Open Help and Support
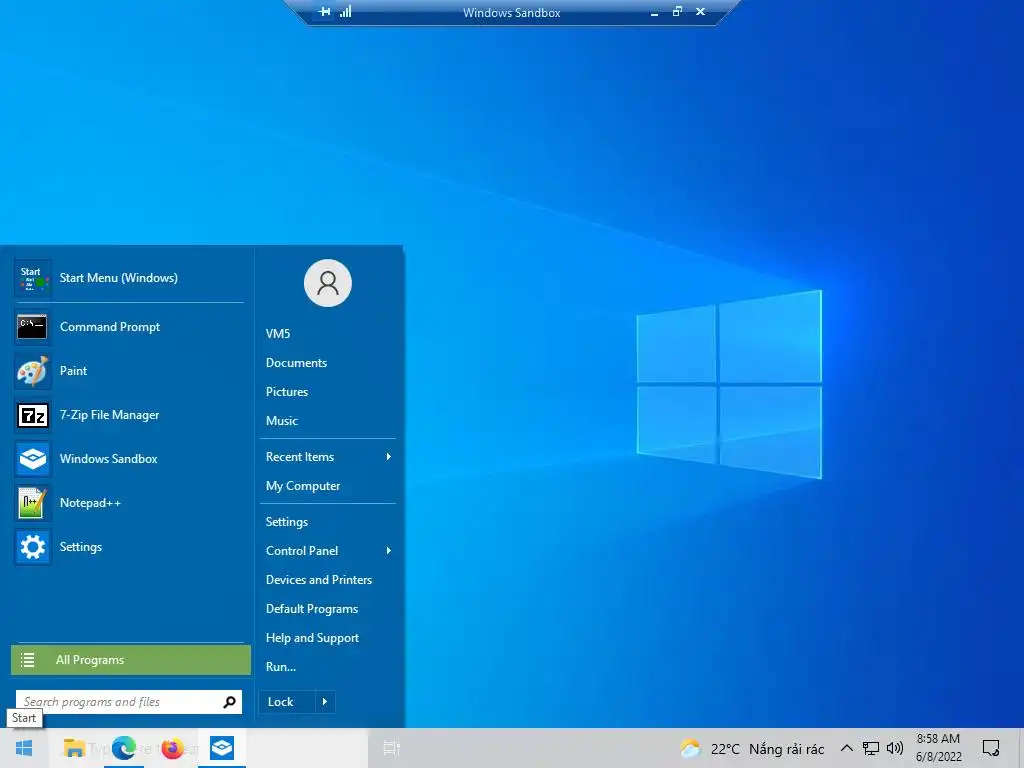This screenshot has width=1024, height=768. pyautogui.click(x=312, y=638)
